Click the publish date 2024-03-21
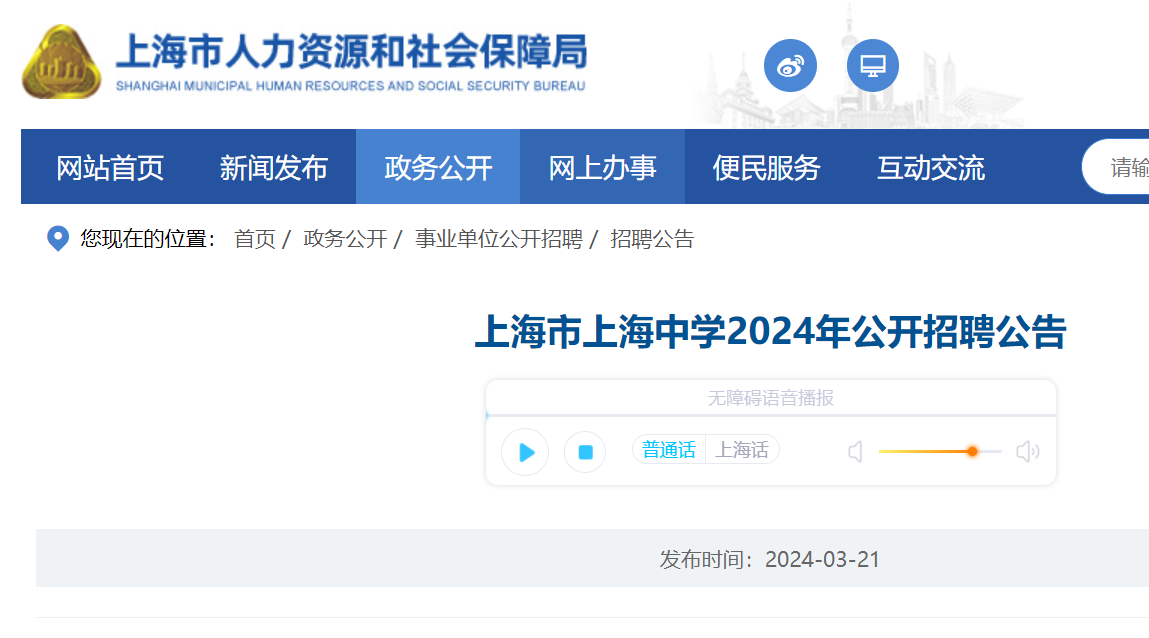The width and height of the screenshot is (1149, 638). pyautogui.click(x=822, y=560)
